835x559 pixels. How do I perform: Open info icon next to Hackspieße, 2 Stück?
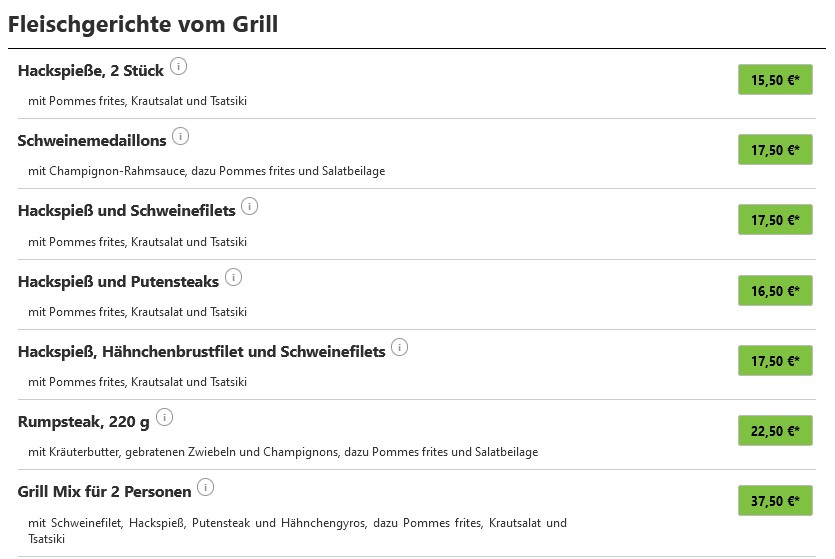tap(178, 67)
